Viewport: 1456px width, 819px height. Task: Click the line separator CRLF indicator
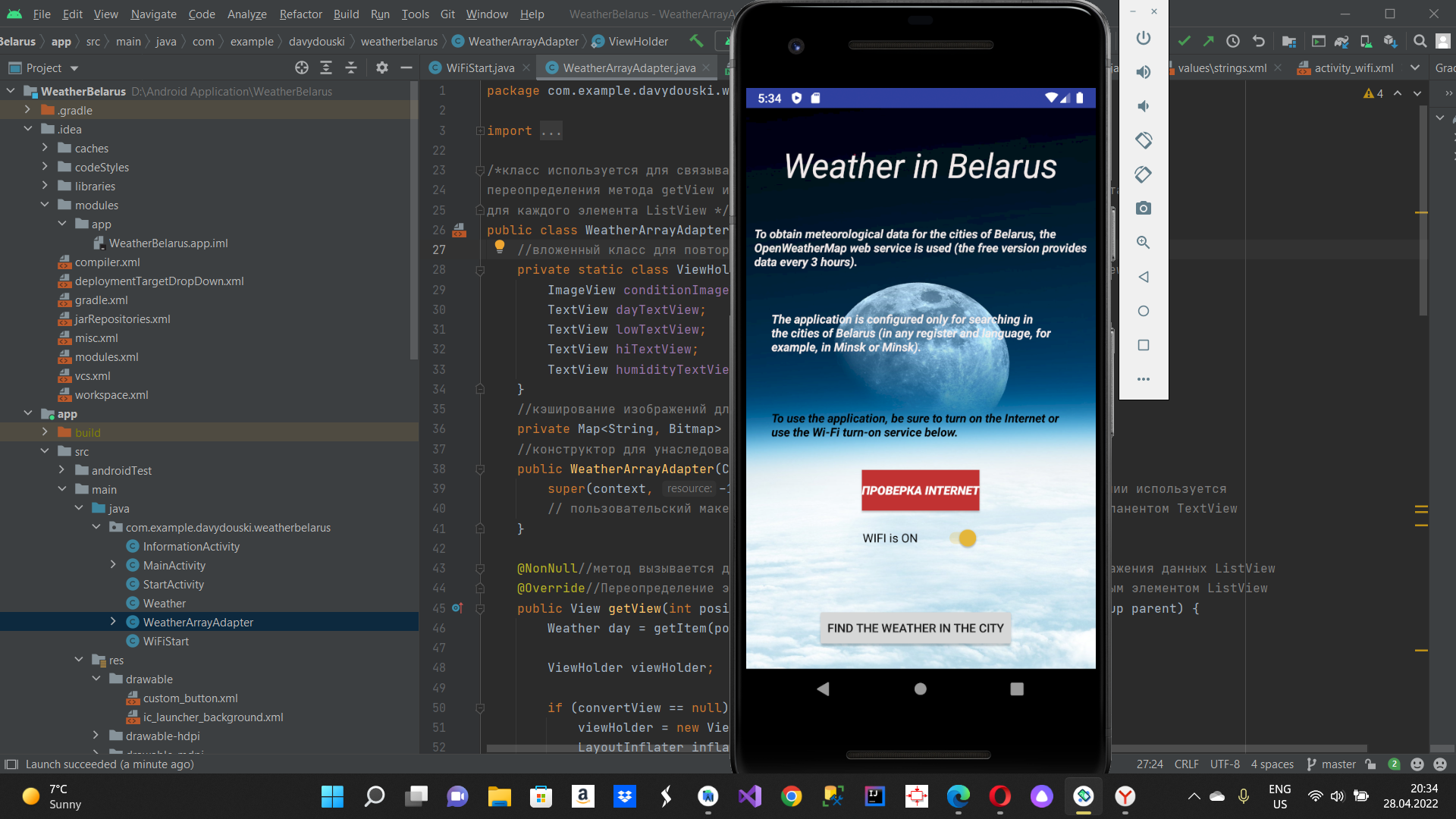click(1186, 764)
